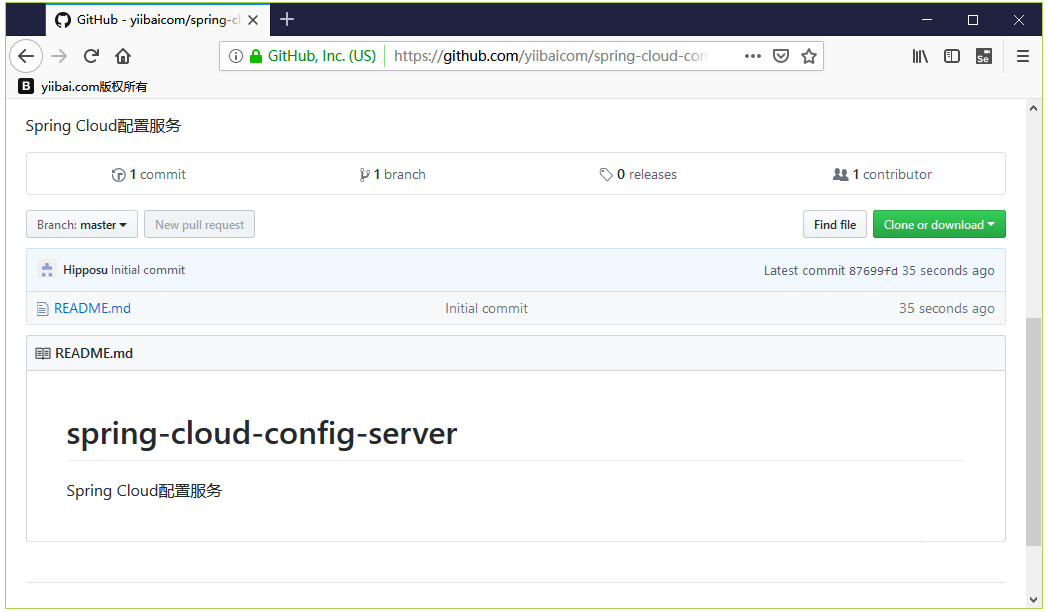Image resolution: width=1048 pixels, height=612 pixels.
Task: Minimize the Firefox window
Action: click(x=926, y=20)
